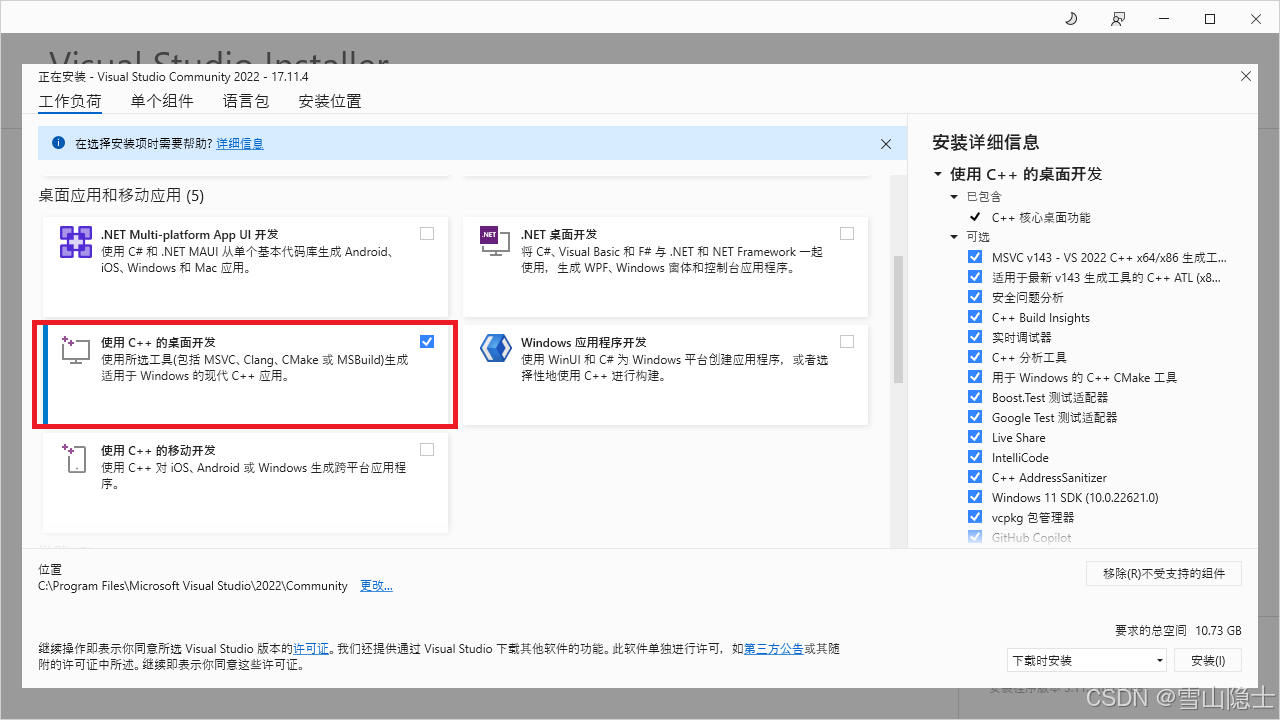Check the 使用 C++ 的移动开发 workload checkbox
Viewport: 1280px width, 720px height.
click(427, 450)
